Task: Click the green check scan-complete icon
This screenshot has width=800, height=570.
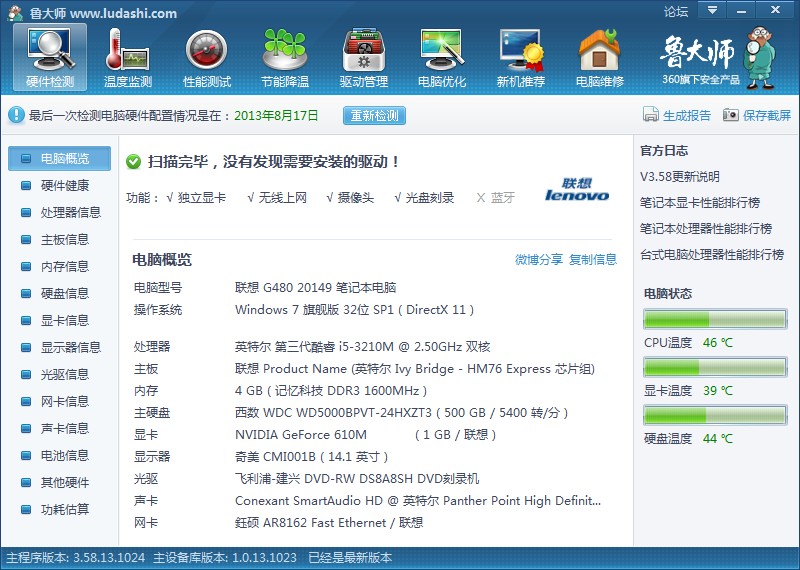Action: [133, 162]
